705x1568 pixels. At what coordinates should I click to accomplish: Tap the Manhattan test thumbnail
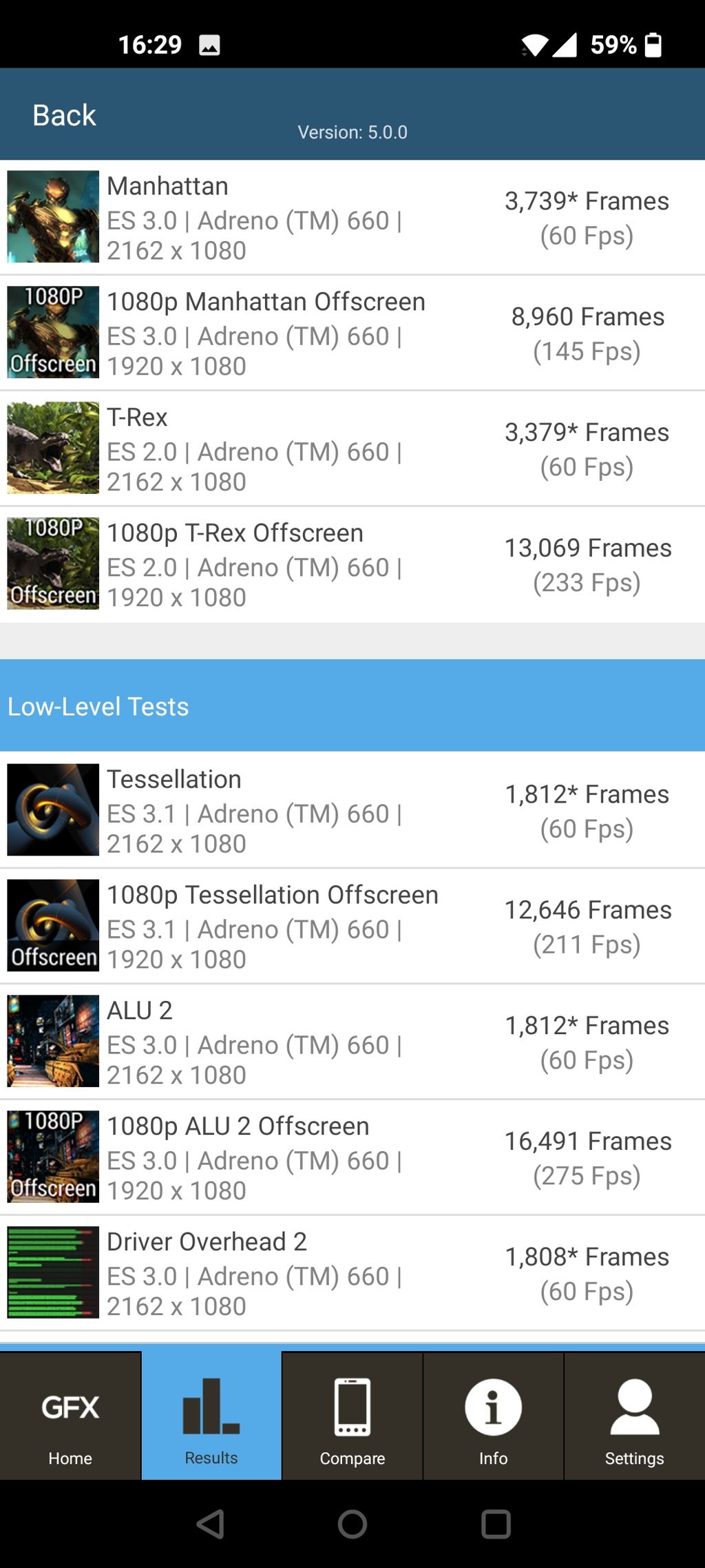(x=53, y=217)
